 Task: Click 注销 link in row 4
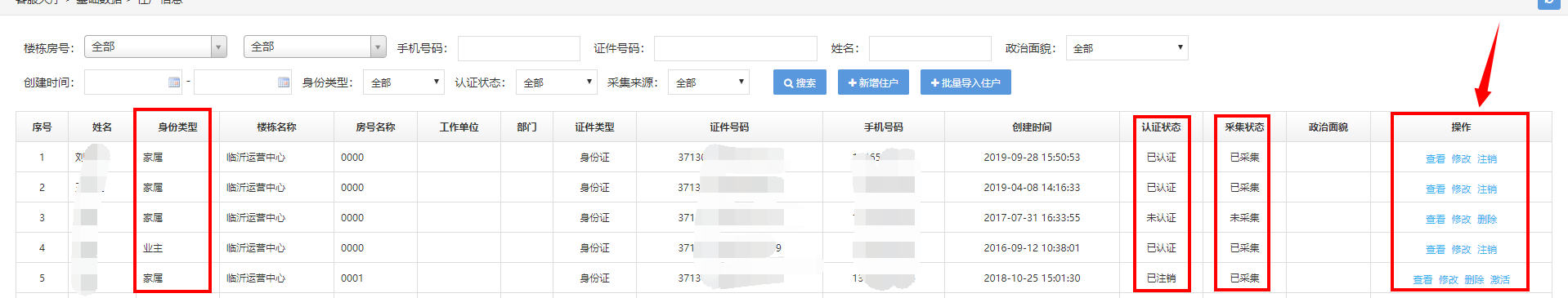pos(1487,250)
